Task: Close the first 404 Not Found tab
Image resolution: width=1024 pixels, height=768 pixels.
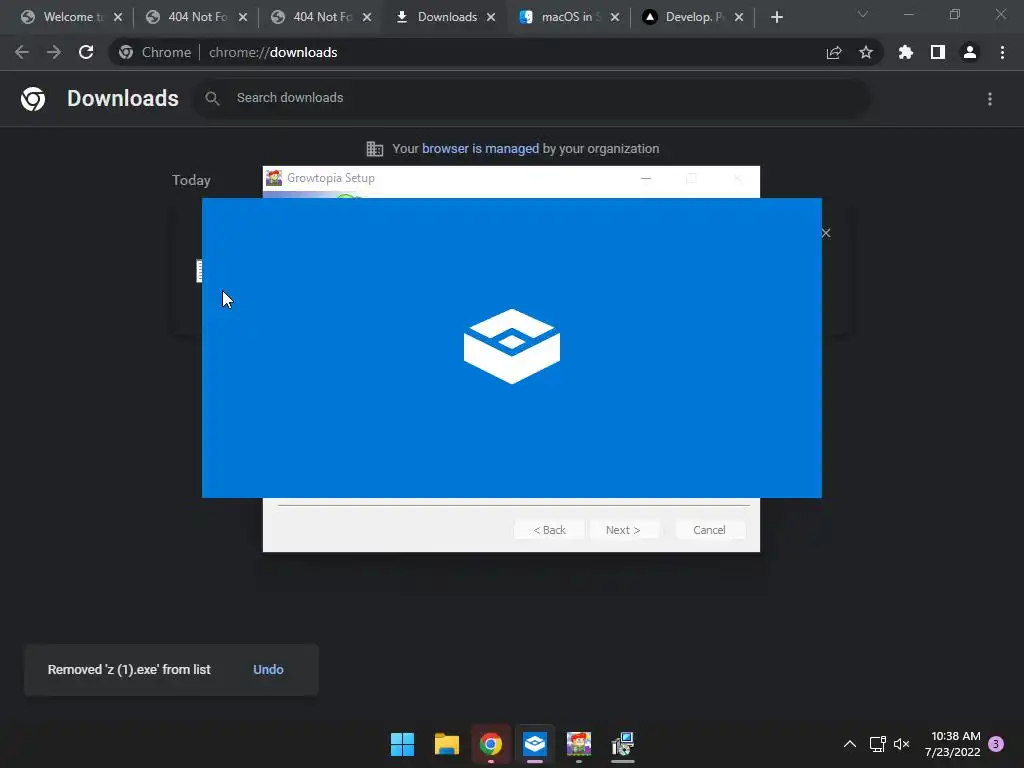Action: click(243, 18)
